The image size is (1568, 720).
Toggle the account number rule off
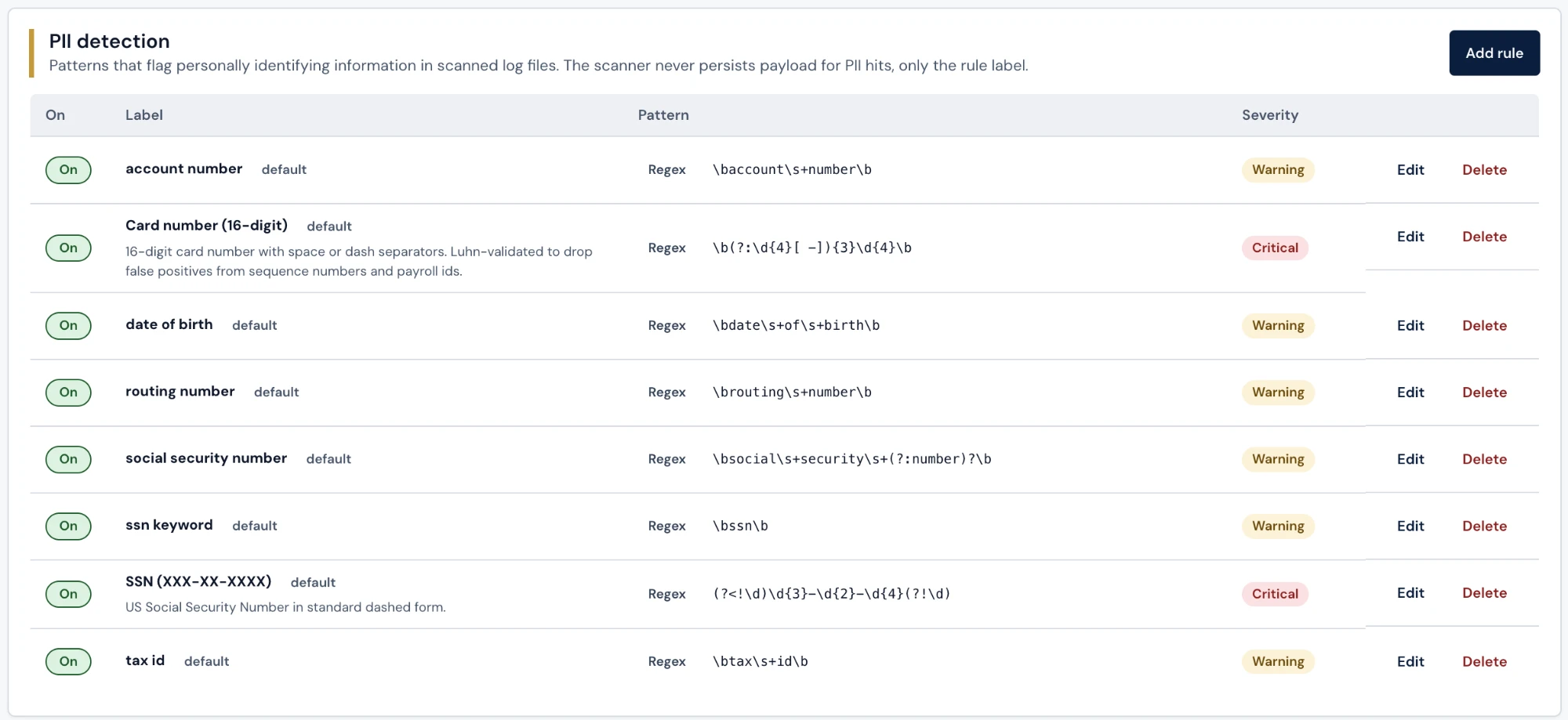[68, 170]
